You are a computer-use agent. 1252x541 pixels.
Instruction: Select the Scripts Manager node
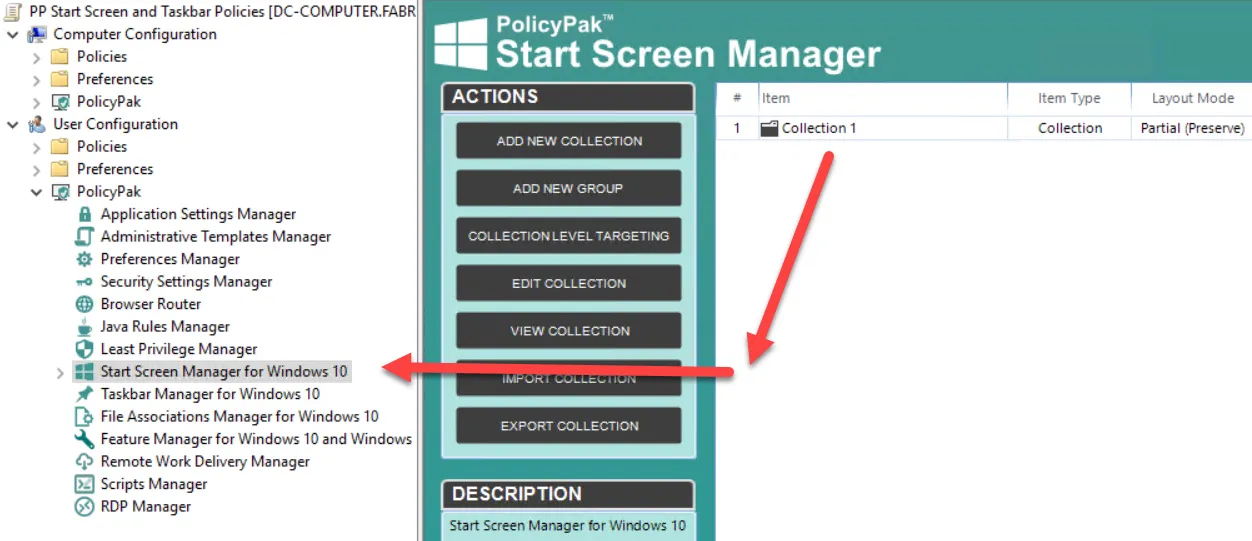pos(154,484)
